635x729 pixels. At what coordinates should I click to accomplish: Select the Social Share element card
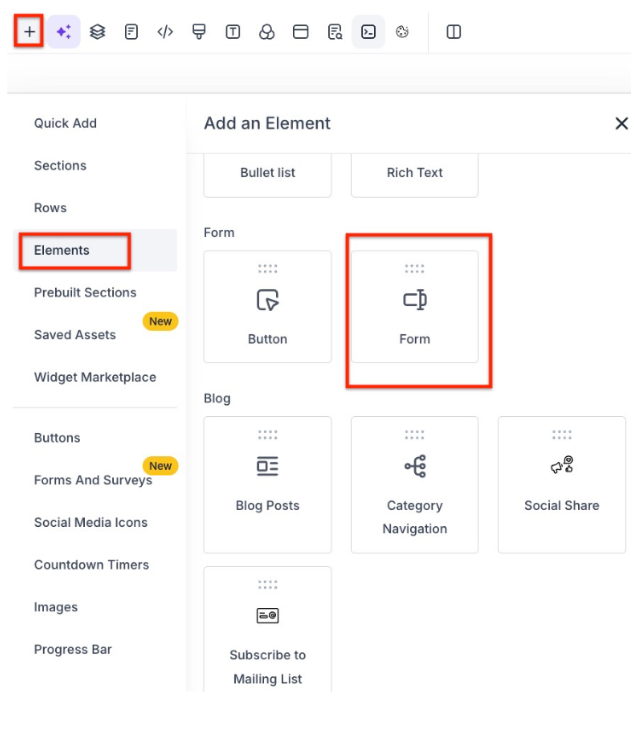[x=561, y=484]
